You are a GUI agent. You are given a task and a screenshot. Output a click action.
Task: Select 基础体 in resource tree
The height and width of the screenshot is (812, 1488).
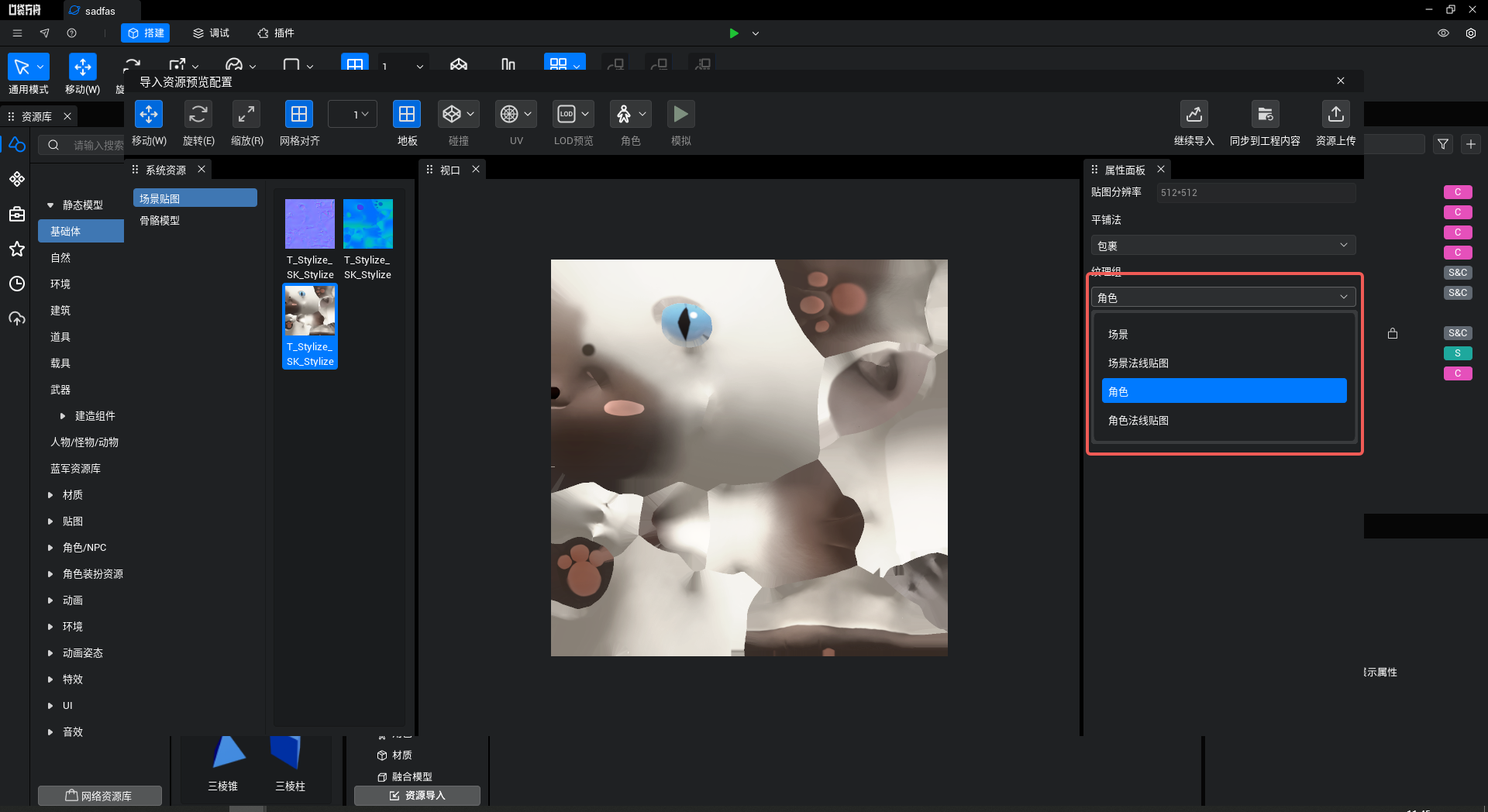(81, 231)
